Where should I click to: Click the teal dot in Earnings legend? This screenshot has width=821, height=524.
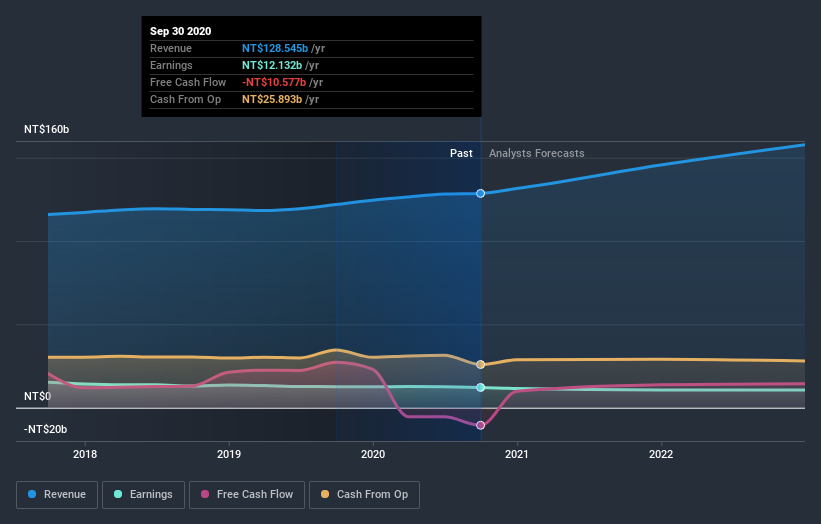[x=118, y=494]
